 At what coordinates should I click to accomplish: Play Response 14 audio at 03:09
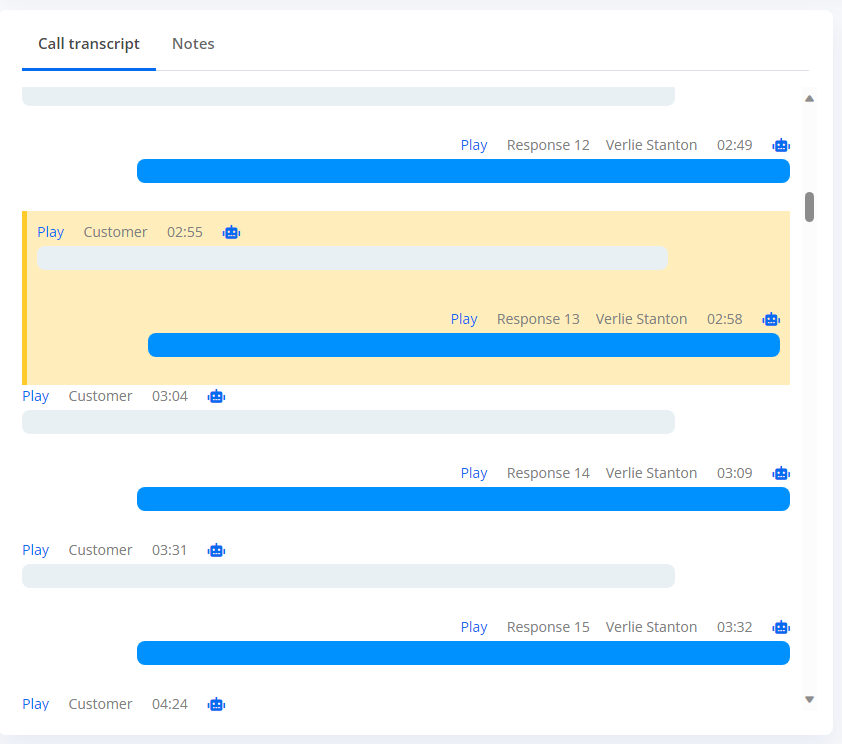tap(474, 473)
